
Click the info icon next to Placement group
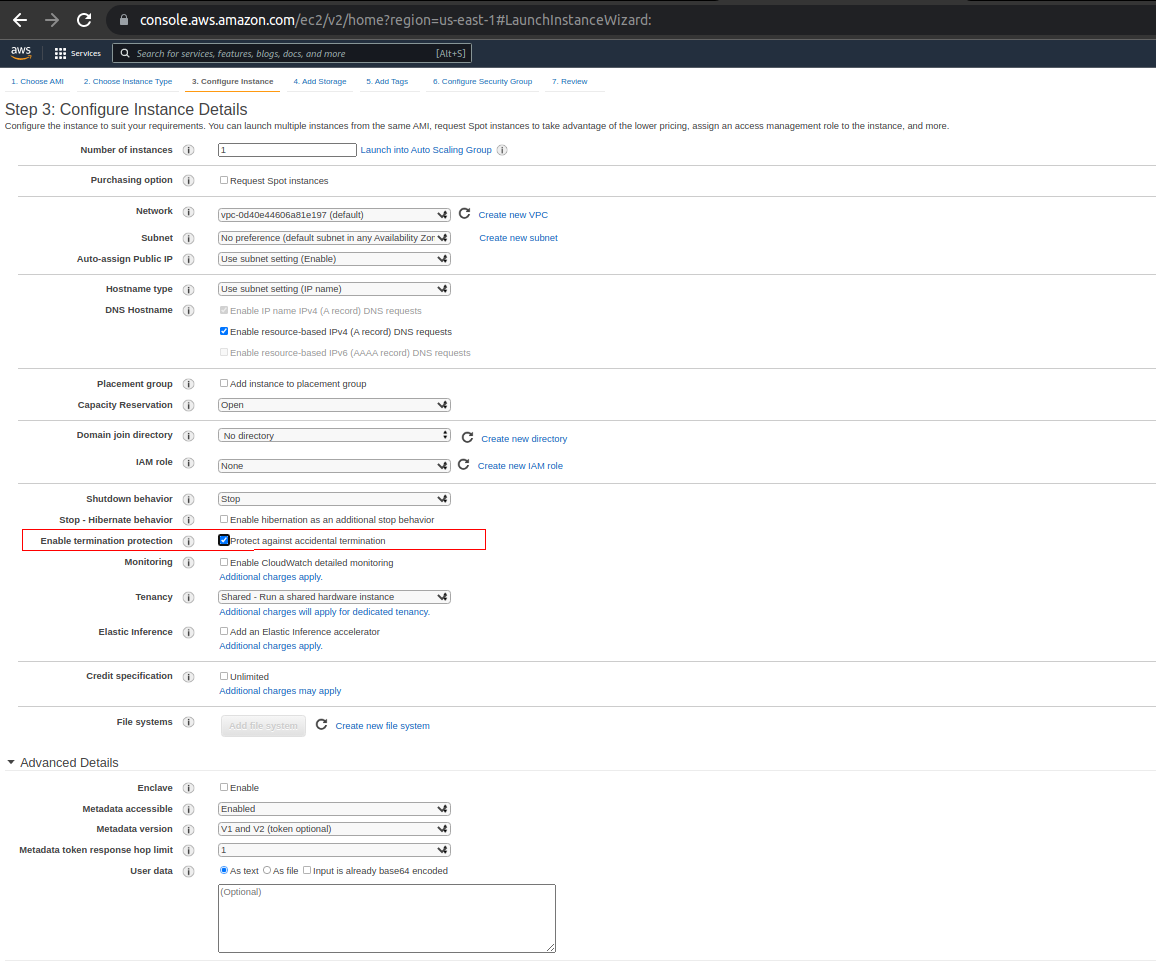(x=189, y=384)
